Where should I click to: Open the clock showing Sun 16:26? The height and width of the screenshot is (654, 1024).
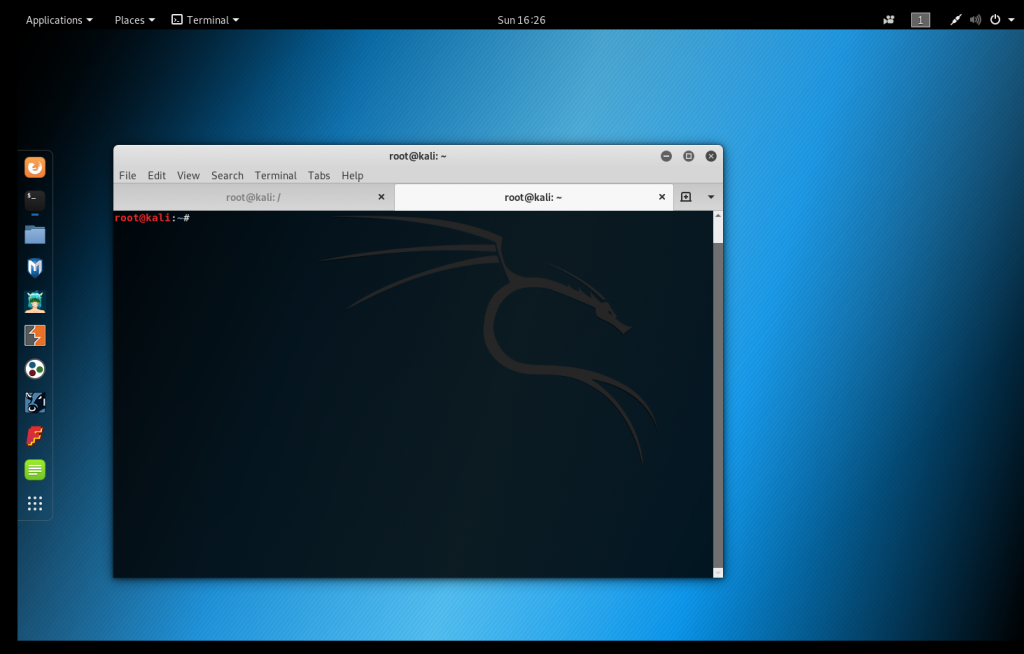(521, 20)
